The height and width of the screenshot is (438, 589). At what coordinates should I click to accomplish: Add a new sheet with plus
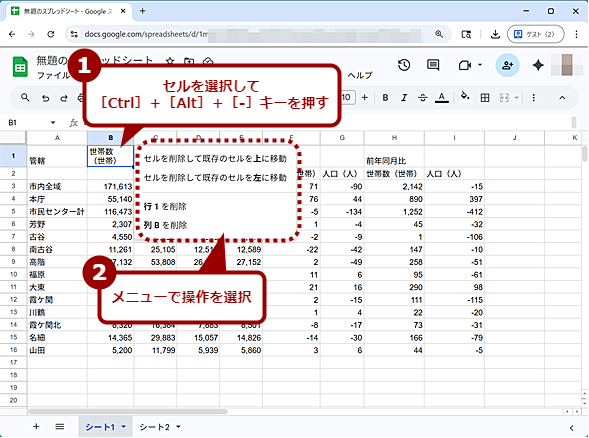tap(36, 426)
